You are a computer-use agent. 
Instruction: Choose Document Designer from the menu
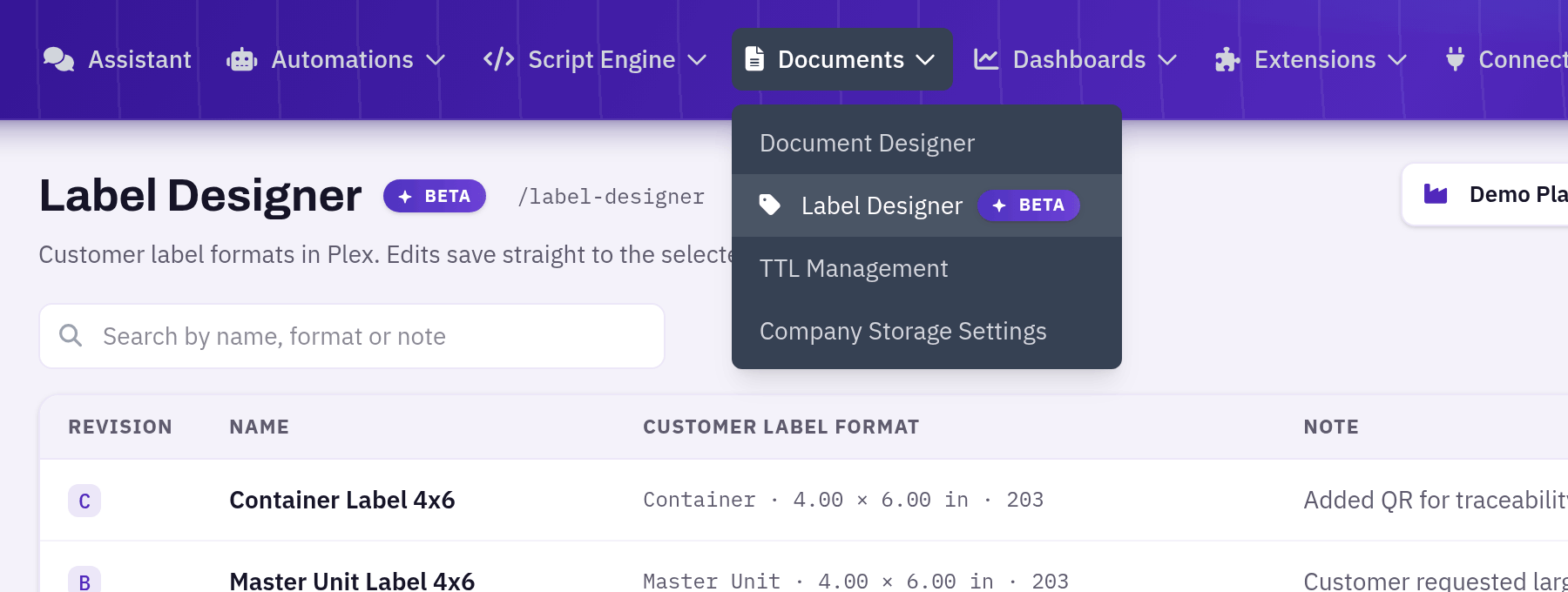coord(927,143)
